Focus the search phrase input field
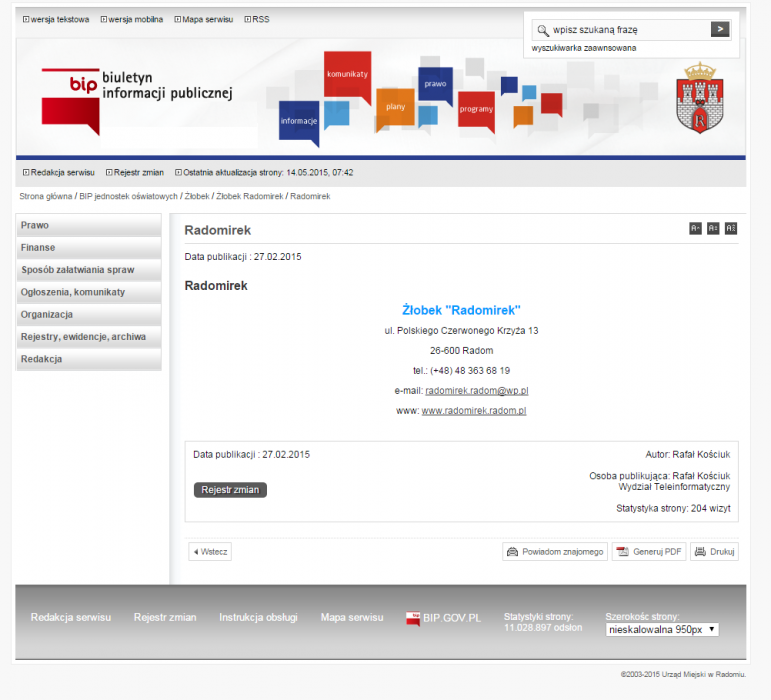The image size is (771, 700). (629, 30)
